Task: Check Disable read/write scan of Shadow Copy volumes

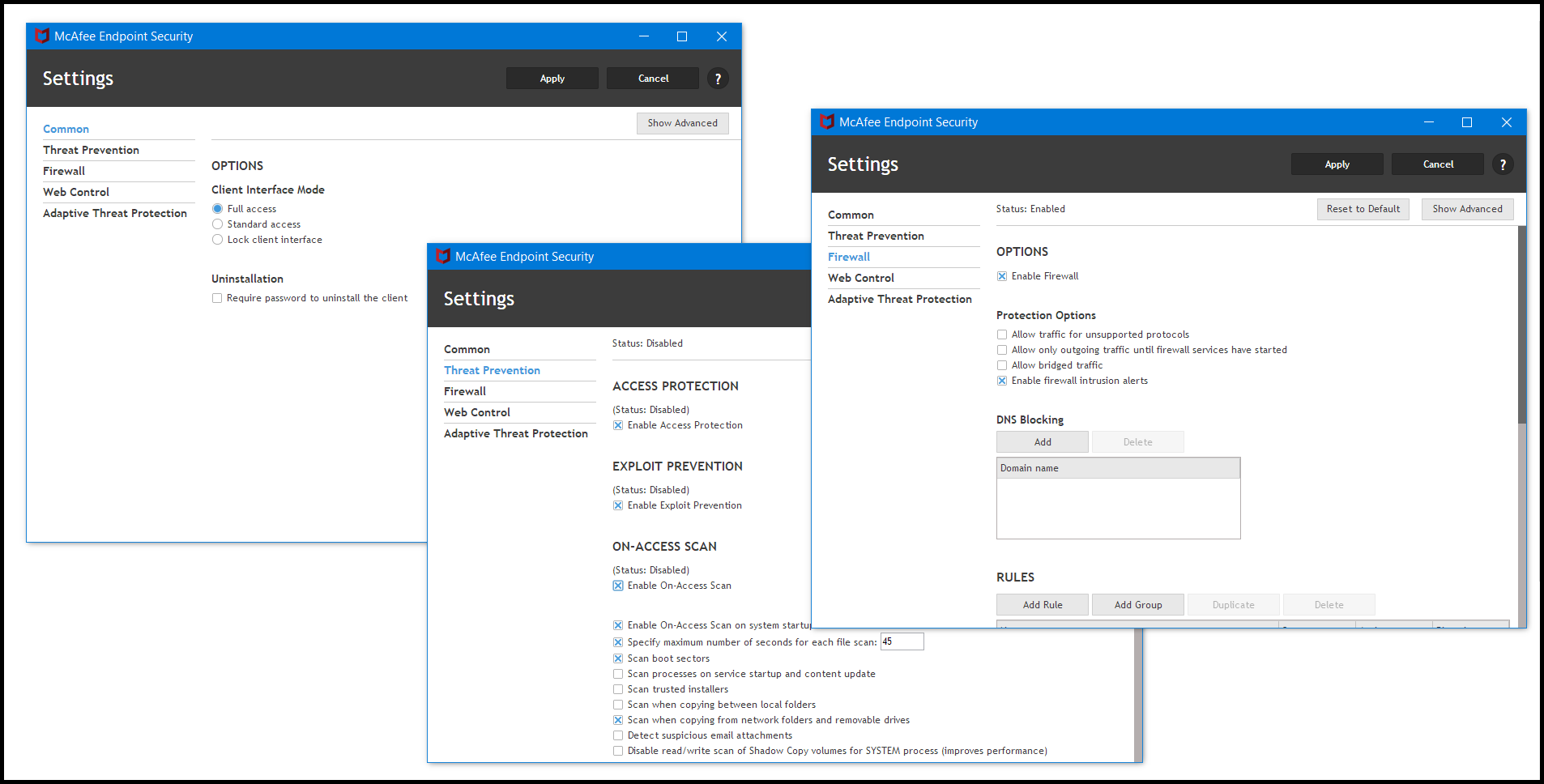Action: (618, 751)
